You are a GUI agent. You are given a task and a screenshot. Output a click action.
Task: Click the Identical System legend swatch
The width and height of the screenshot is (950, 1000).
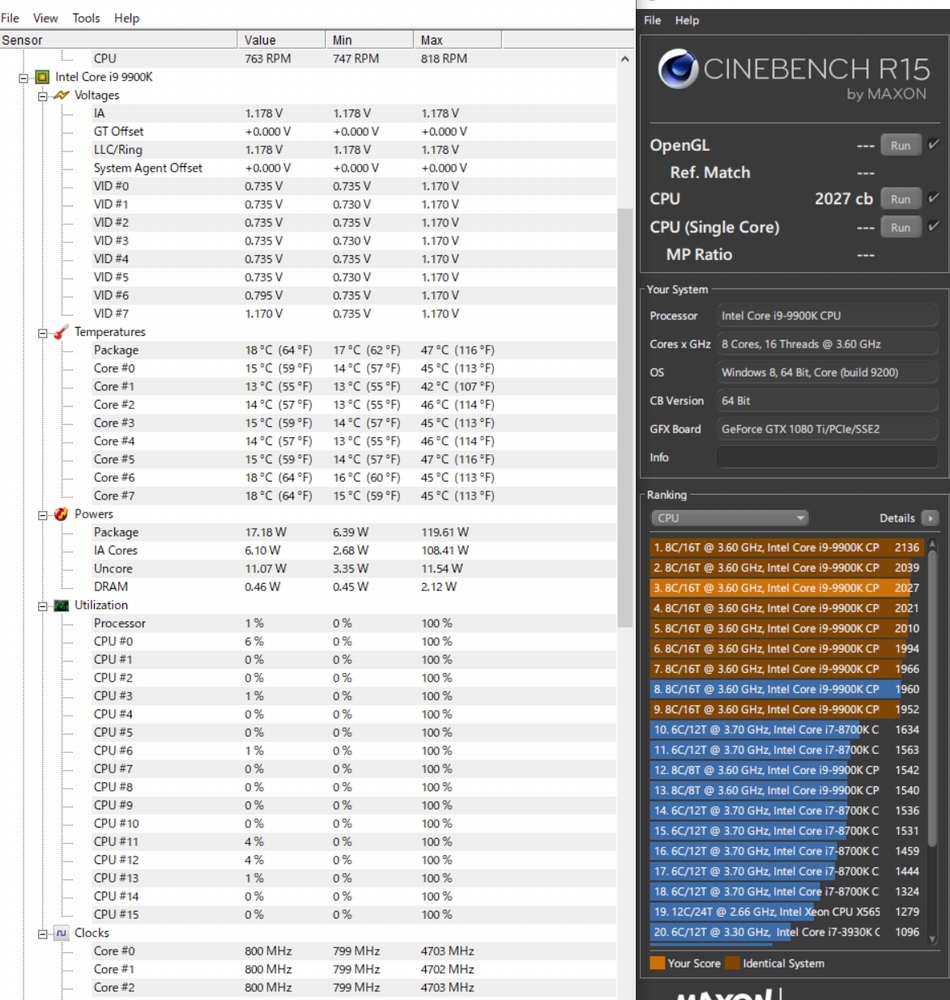[732, 963]
